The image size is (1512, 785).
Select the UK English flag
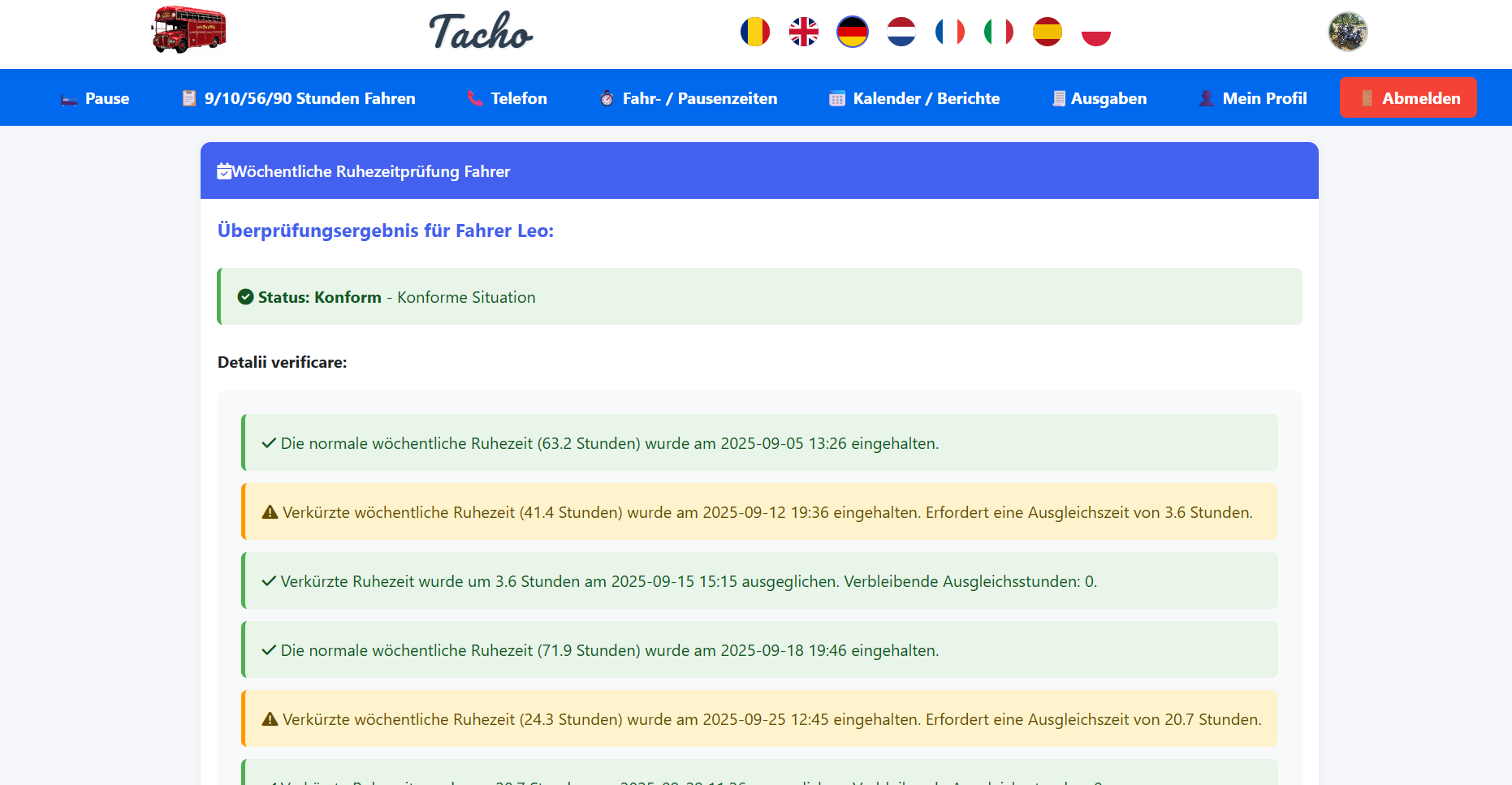803,32
